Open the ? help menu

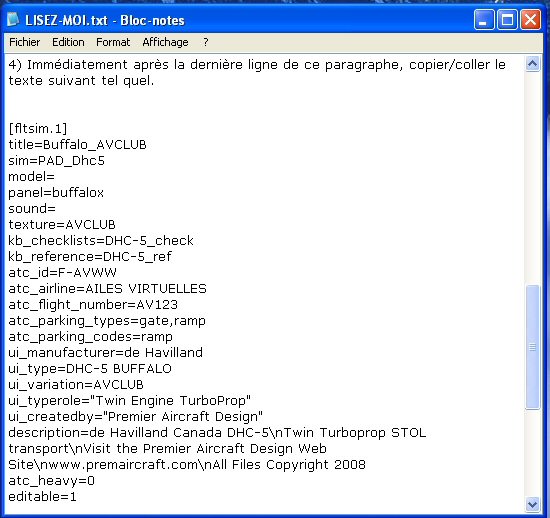206,42
